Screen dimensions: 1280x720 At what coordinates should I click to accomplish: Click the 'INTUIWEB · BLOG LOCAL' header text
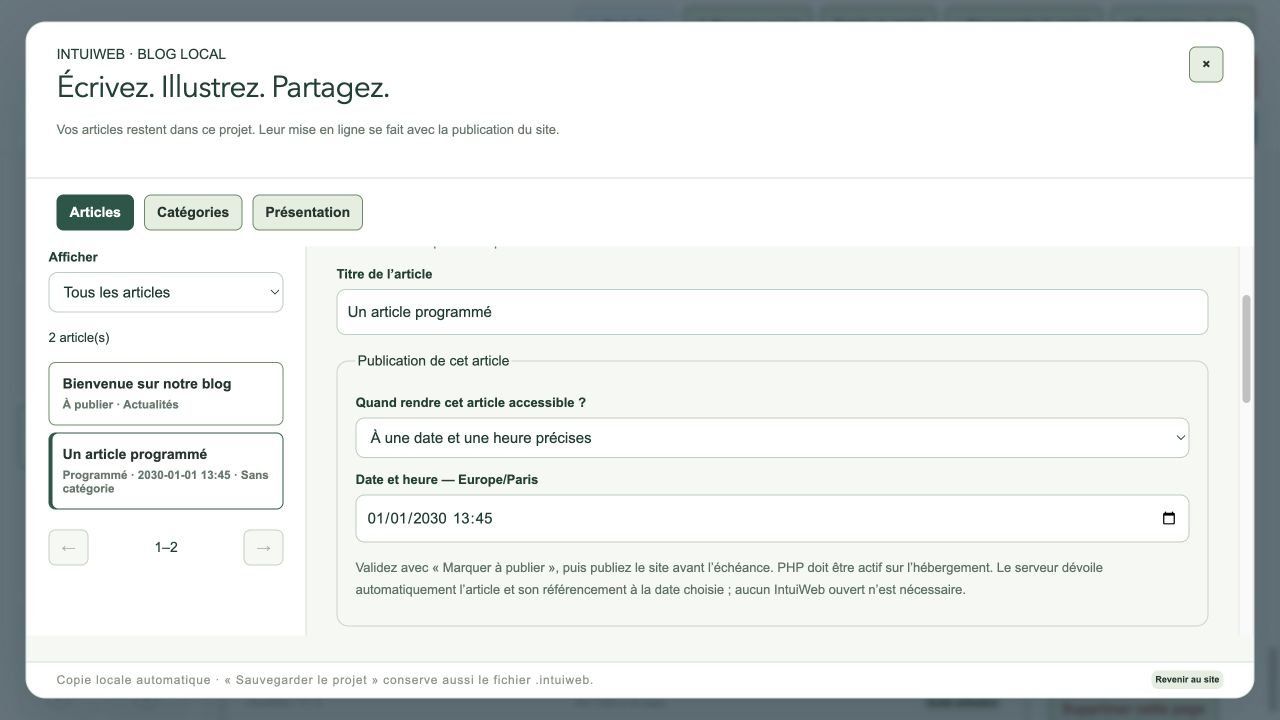(141, 54)
